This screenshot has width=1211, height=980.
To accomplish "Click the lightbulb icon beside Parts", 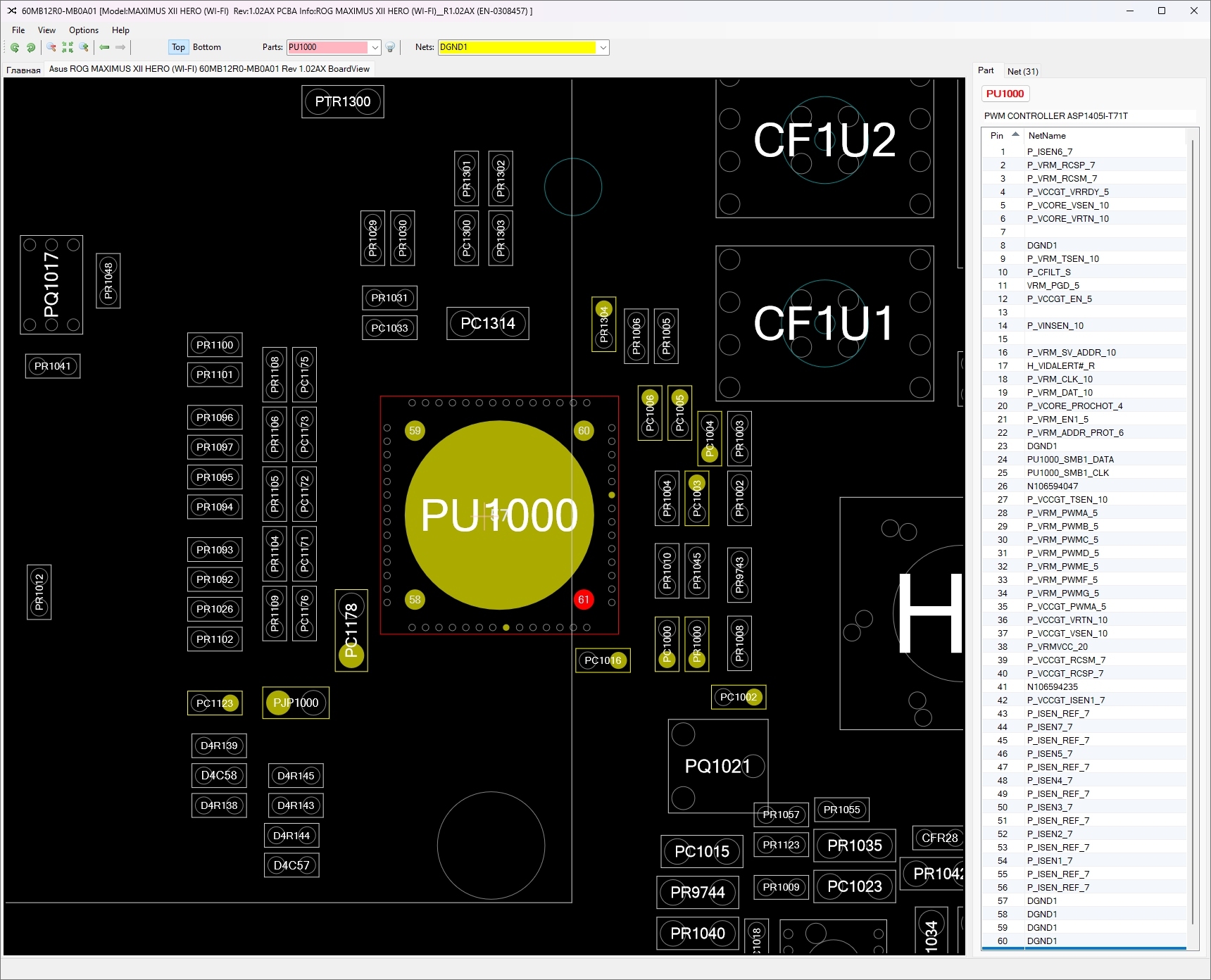I will (x=390, y=47).
